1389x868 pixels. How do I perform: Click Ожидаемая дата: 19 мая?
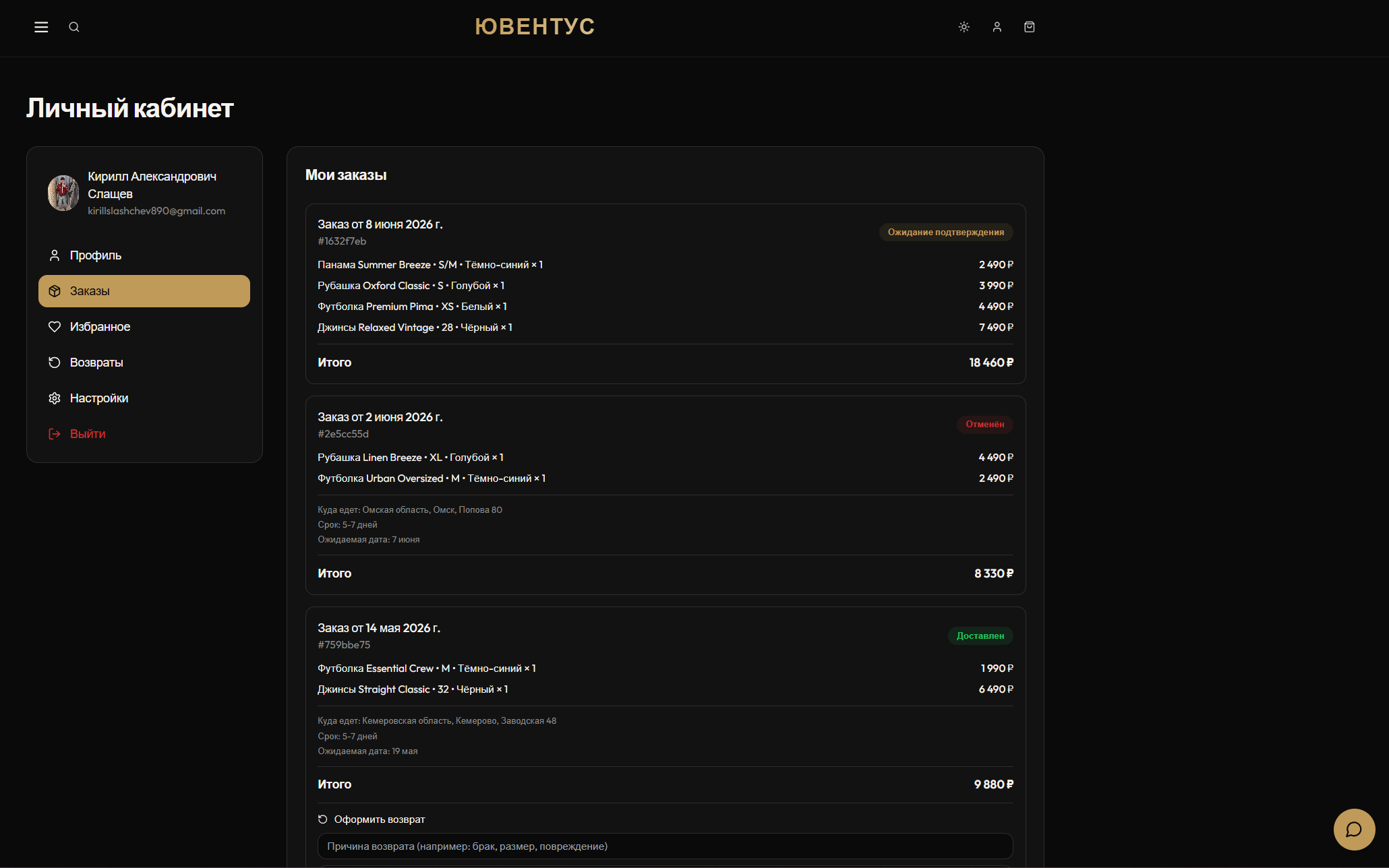point(367,751)
